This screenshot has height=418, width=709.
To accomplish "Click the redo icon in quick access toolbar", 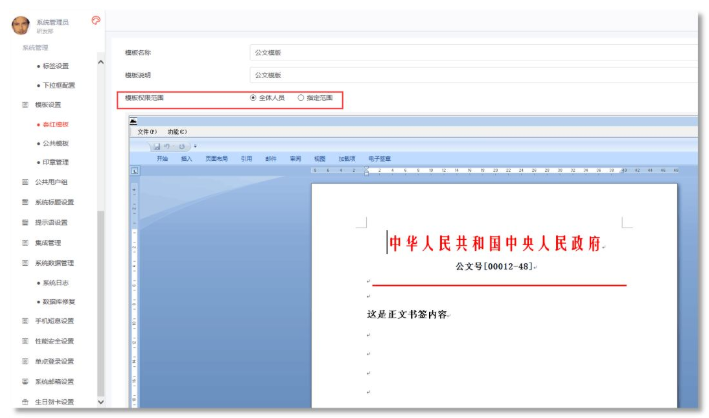I will [182, 146].
